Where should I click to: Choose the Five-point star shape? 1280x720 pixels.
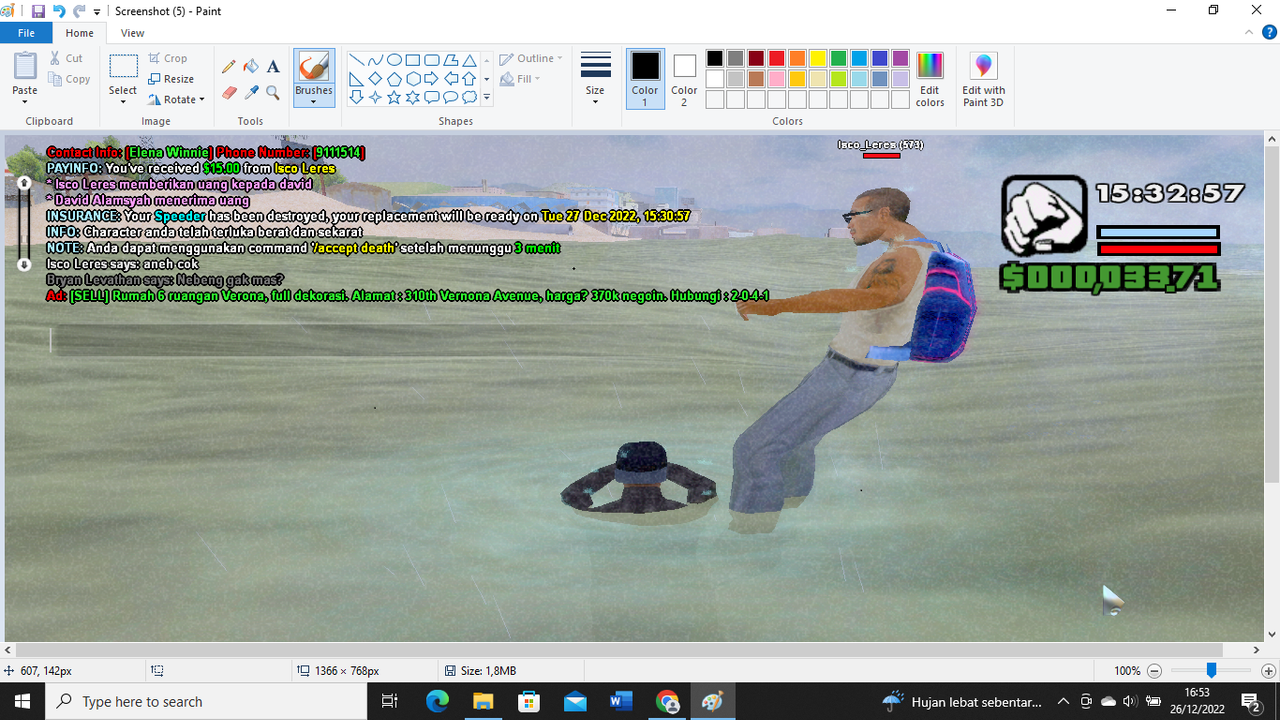tap(394, 97)
